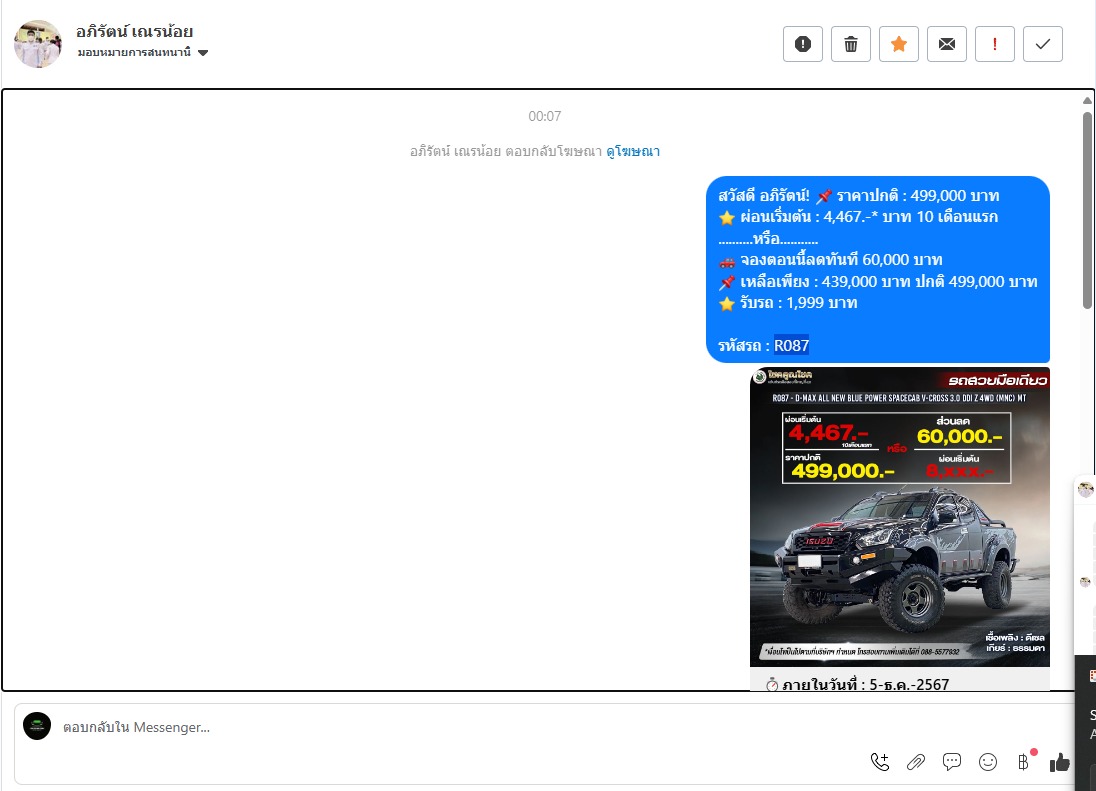
Task: Delete the conversation with the trash icon
Action: click(x=851, y=44)
